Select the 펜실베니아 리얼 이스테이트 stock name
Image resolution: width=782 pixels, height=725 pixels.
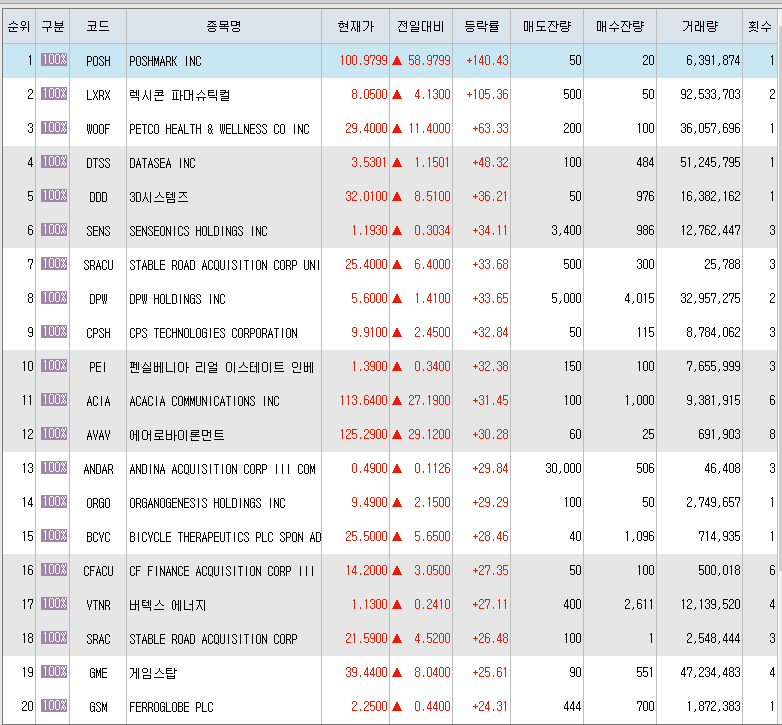221,367
